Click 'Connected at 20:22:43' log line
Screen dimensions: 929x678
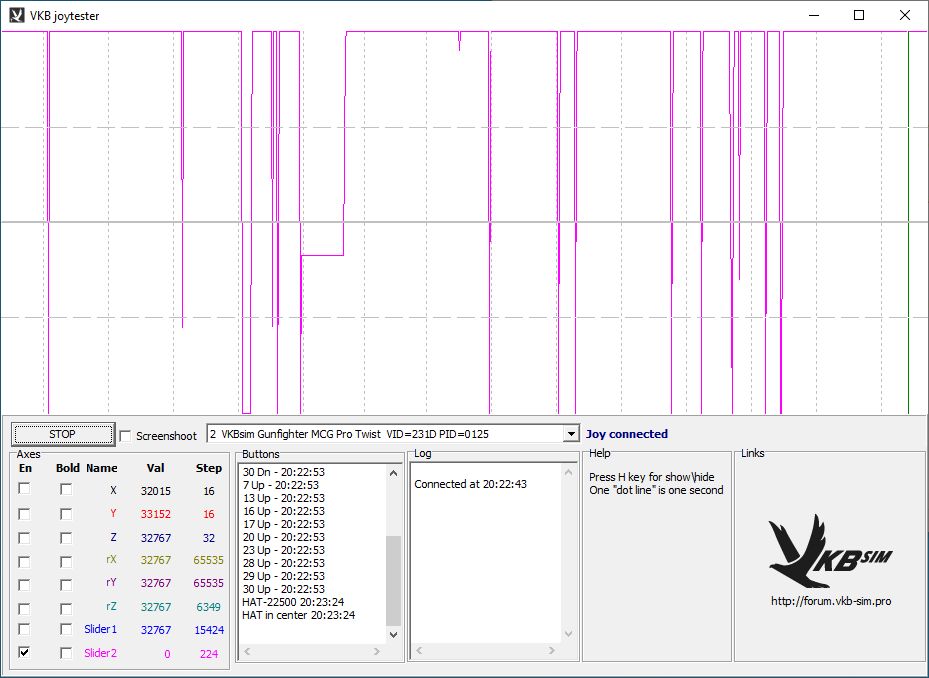pos(470,484)
